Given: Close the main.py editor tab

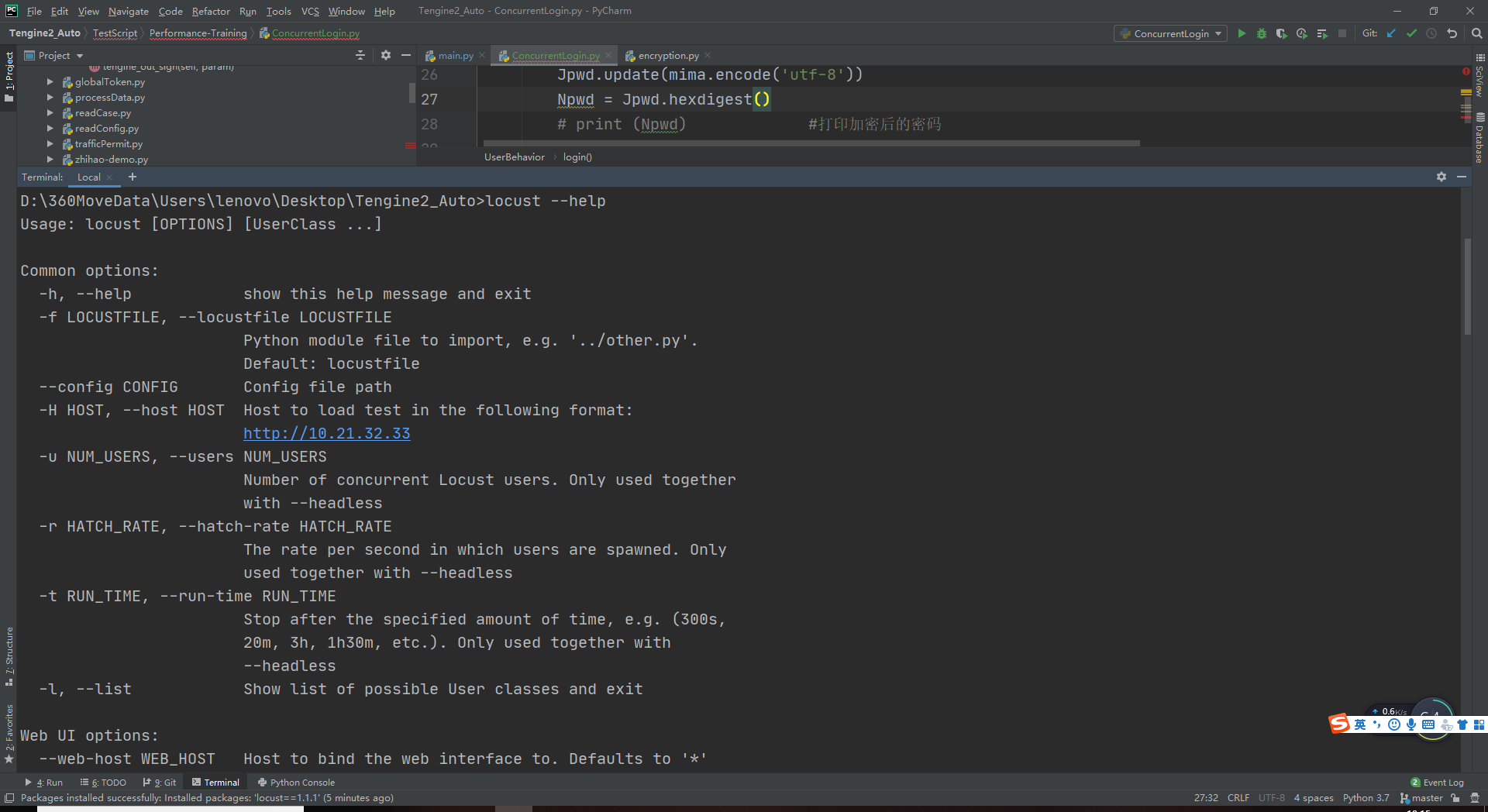Looking at the screenshot, I should (x=482, y=55).
